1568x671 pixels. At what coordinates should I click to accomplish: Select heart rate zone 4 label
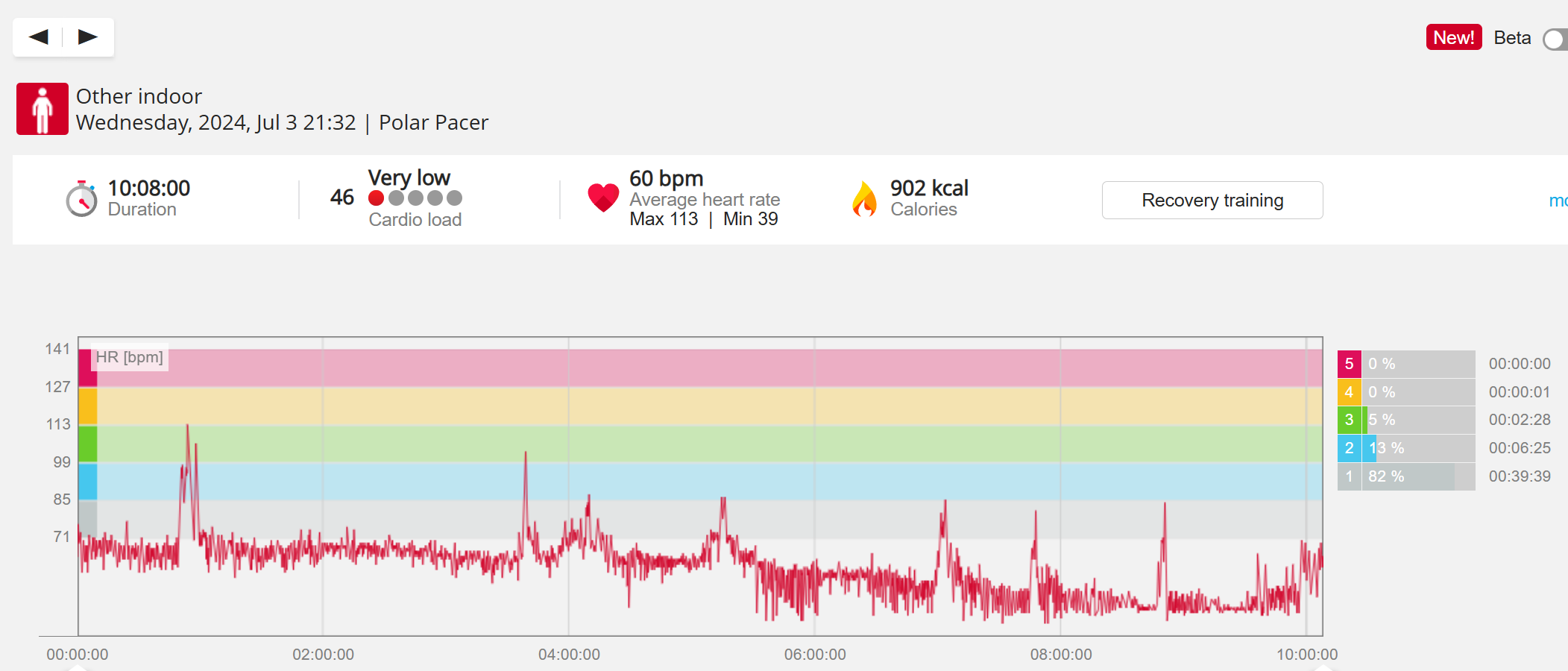click(x=1349, y=392)
